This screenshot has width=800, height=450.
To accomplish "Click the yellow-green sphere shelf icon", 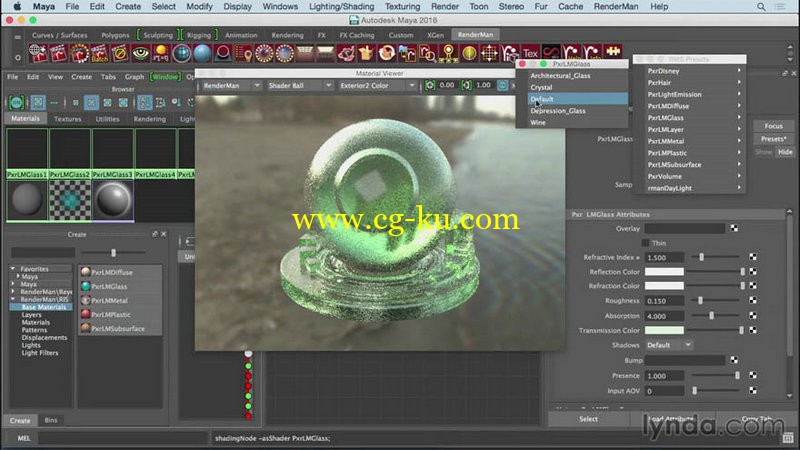I will tap(469, 53).
